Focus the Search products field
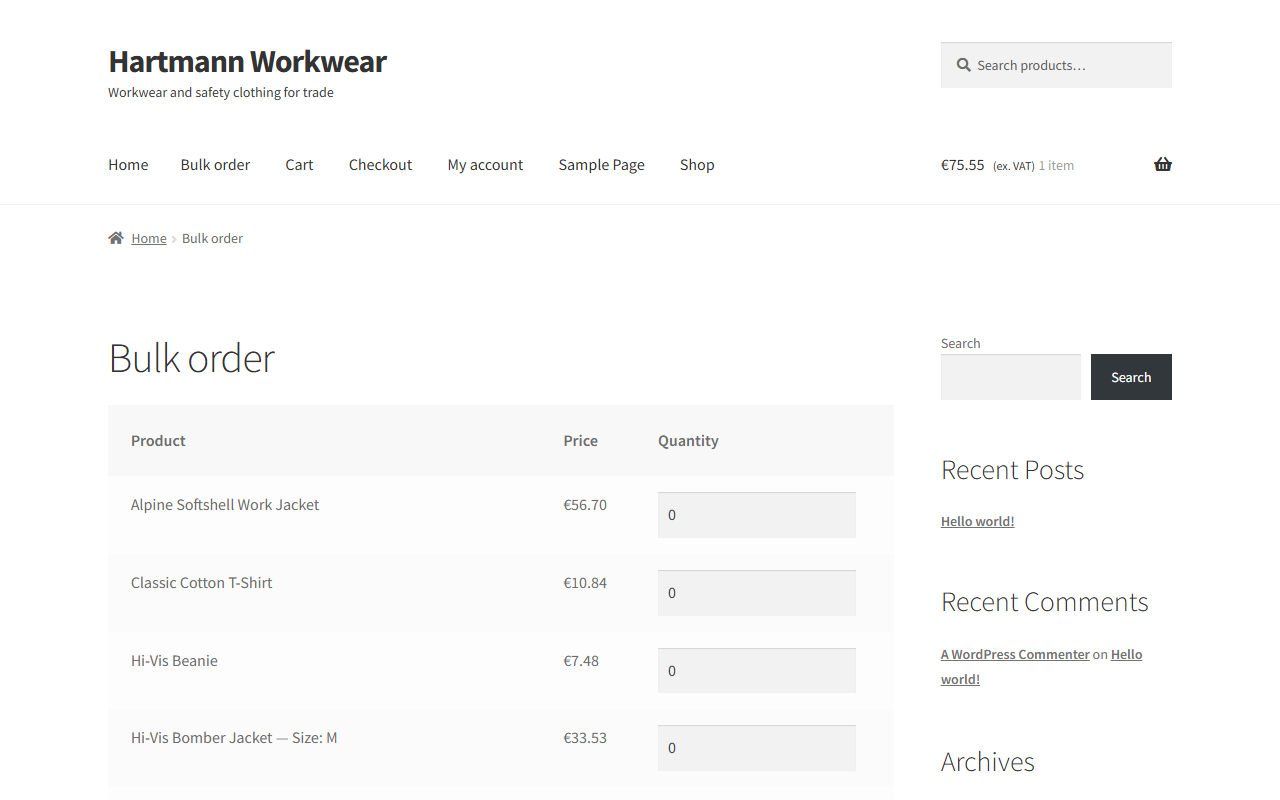1280x800 pixels. [x=1056, y=65]
